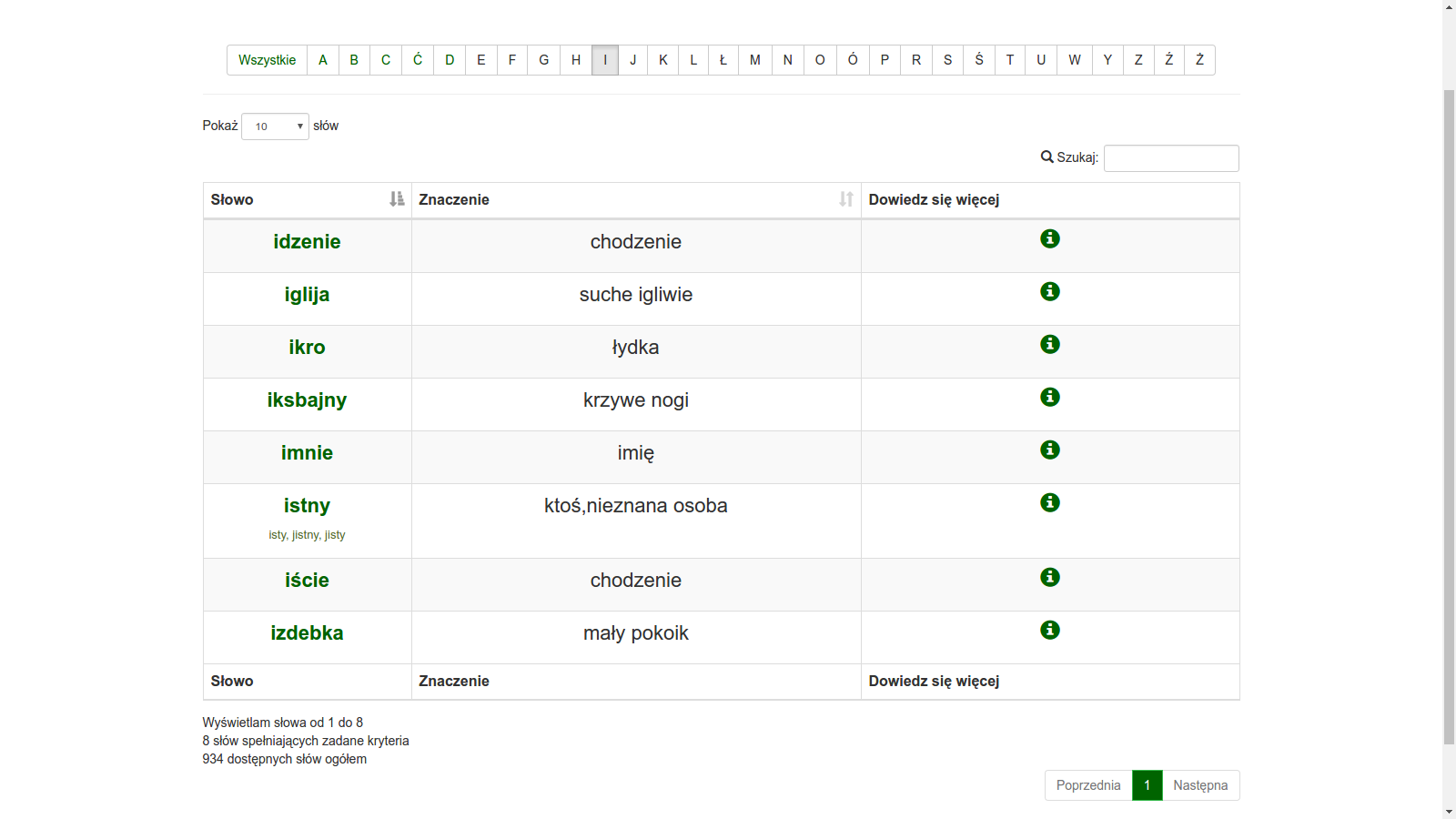The height and width of the screenshot is (819, 1456).
Task: Click the Poprzednia pagination button
Action: (x=1087, y=785)
